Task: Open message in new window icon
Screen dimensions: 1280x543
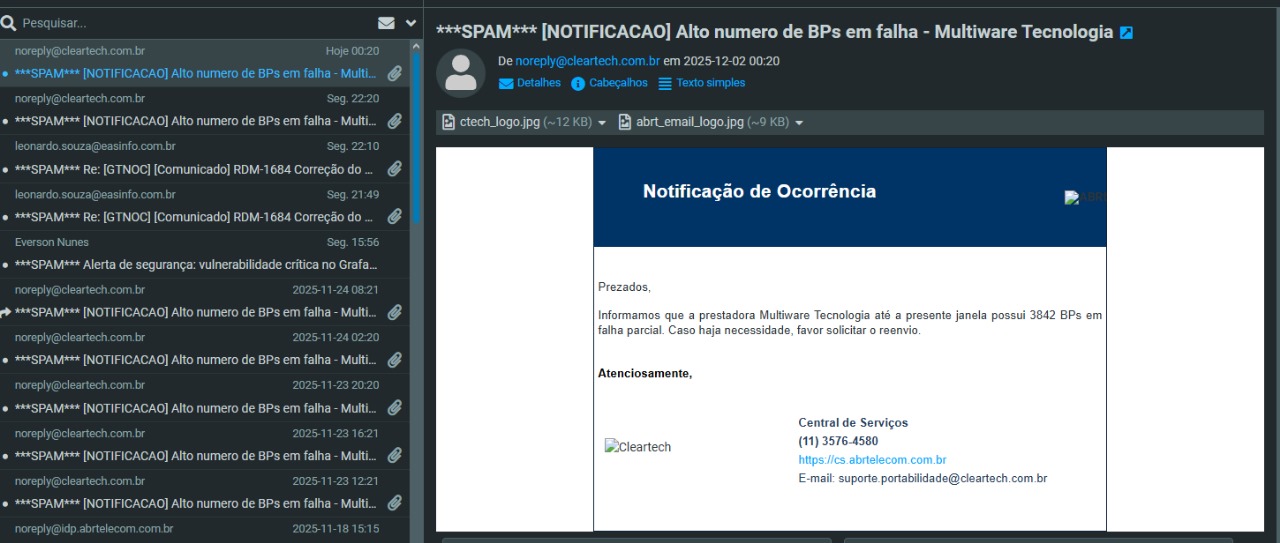Action: click(x=1126, y=33)
